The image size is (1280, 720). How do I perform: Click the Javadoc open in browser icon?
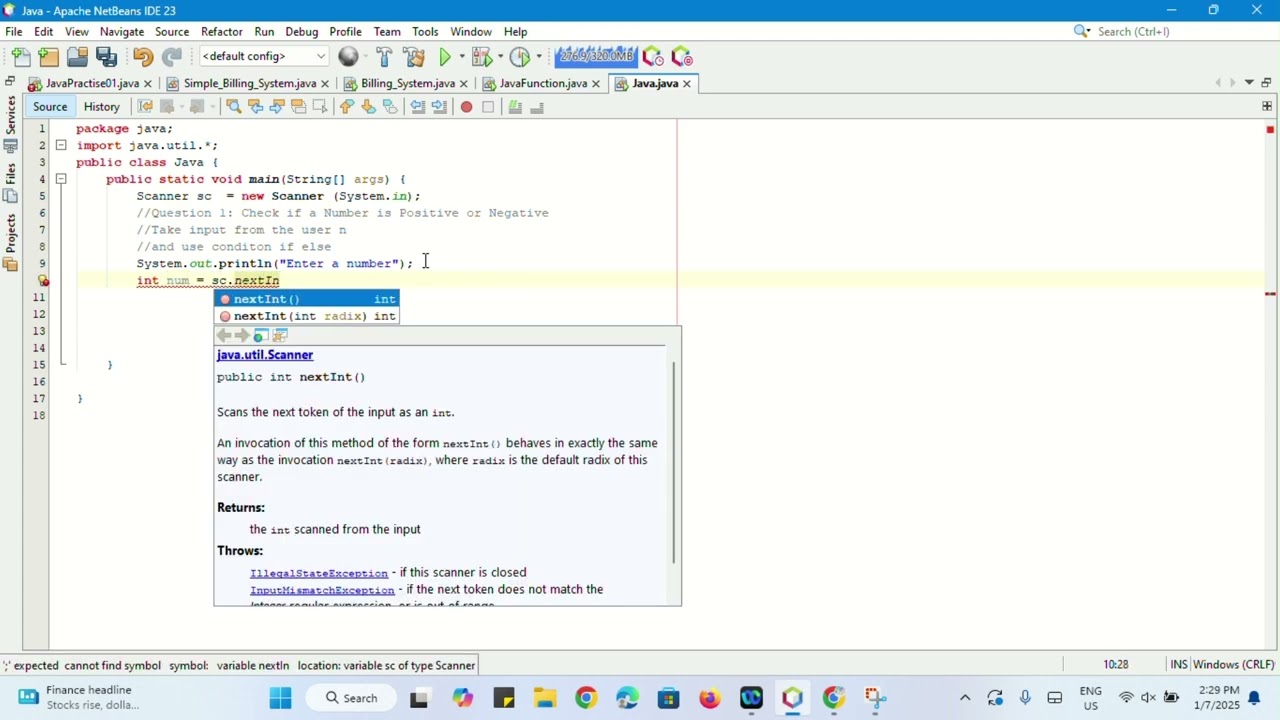pyautogui.click(x=261, y=336)
